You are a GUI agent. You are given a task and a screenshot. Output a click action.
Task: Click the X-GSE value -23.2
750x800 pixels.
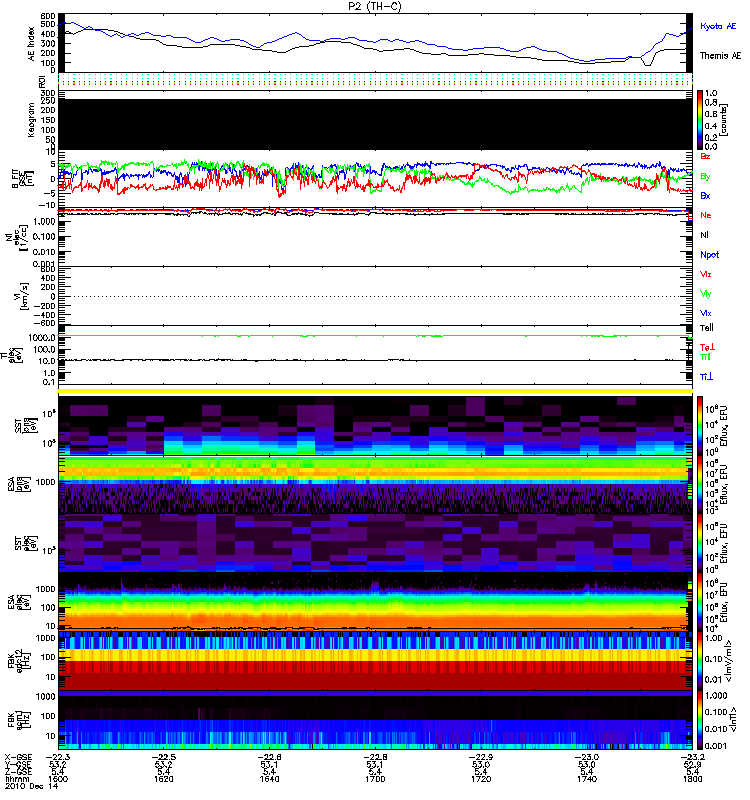click(x=692, y=757)
